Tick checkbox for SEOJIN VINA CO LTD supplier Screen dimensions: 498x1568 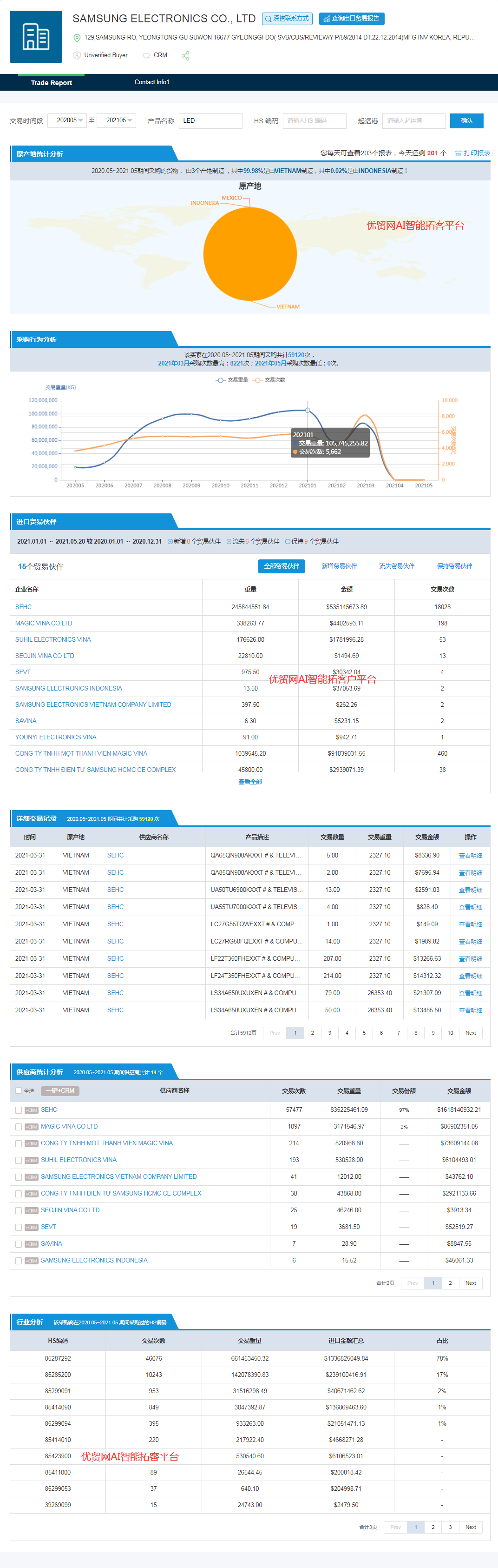pos(18,1211)
